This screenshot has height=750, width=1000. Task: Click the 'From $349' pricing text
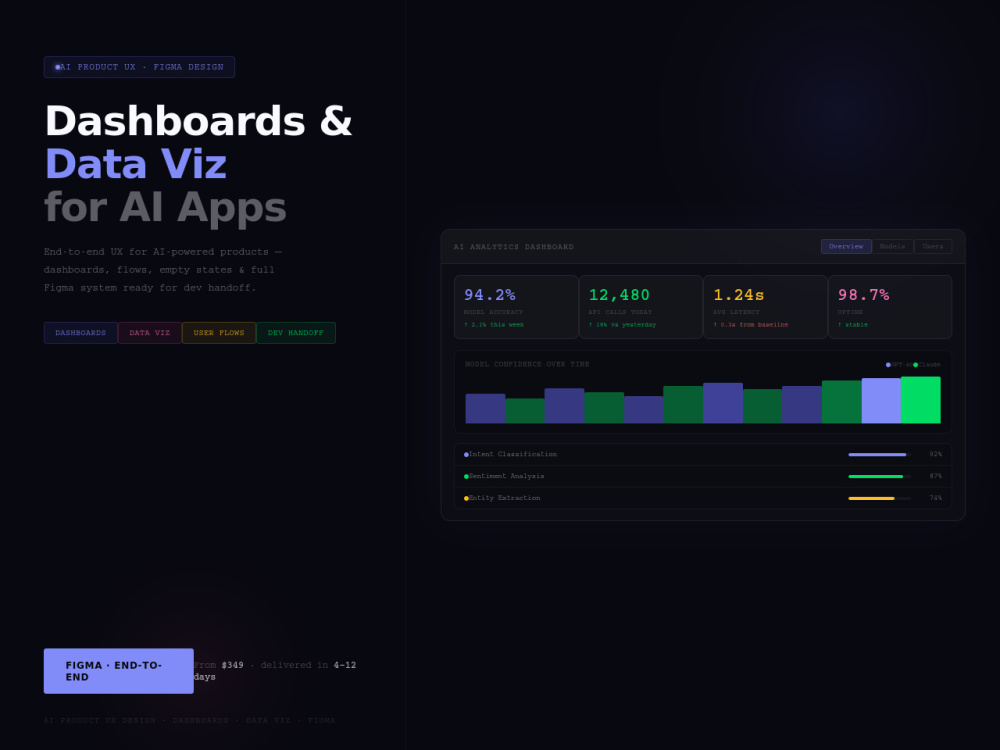pyautogui.click(x=219, y=665)
